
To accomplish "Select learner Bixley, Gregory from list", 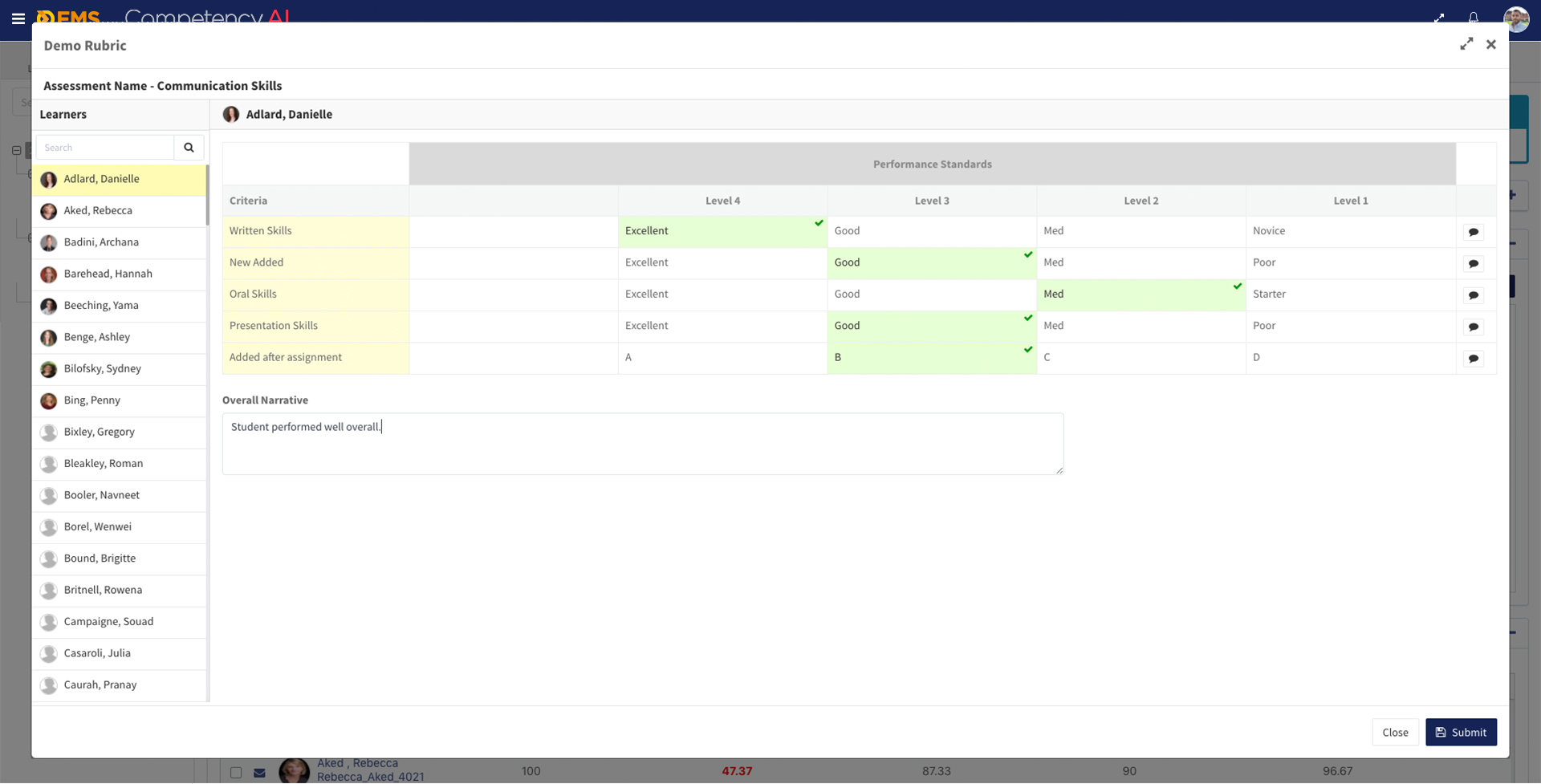I will [x=100, y=433].
